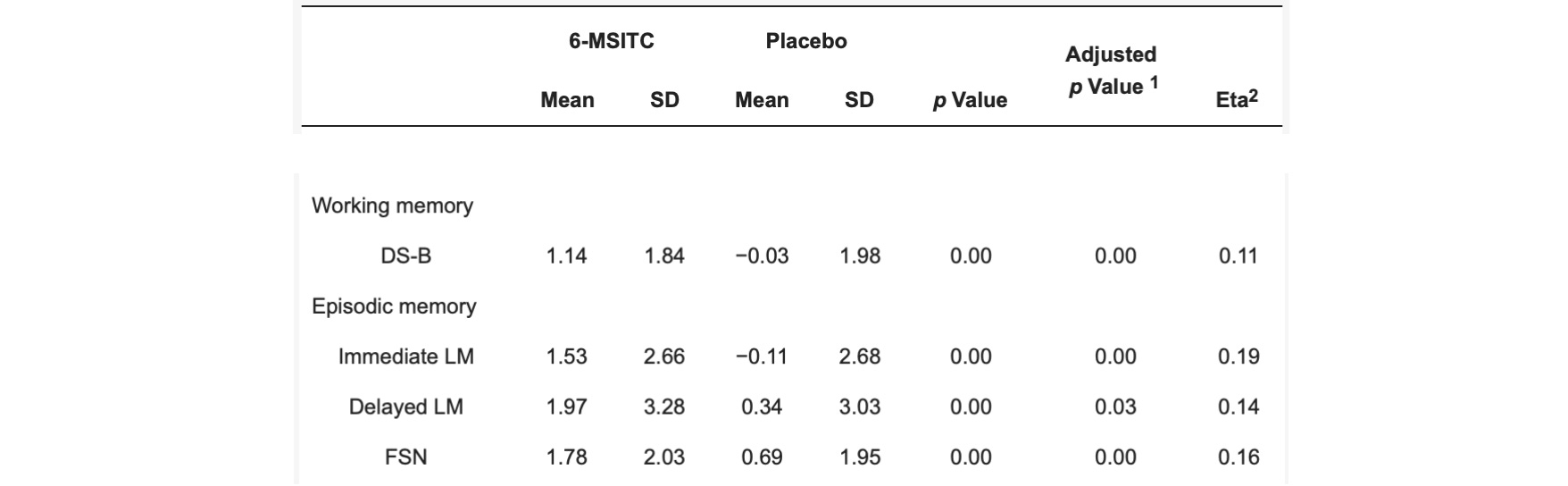Click the FSN Eta2 value 0.16
This screenshot has width=1568, height=486.
(1239, 457)
